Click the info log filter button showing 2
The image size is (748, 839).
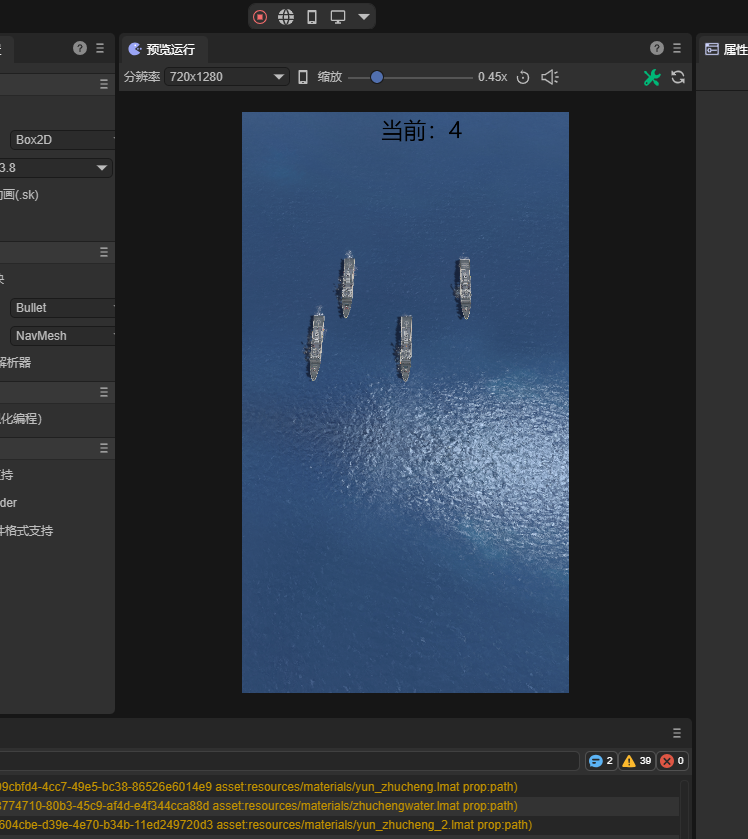point(600,761)
